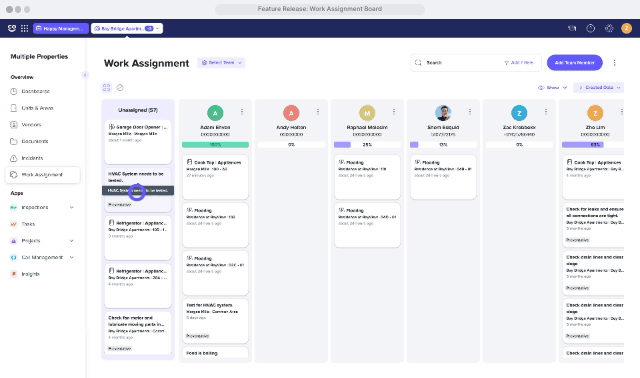
Task: Open Andy's column three-dot menu
Action: 318,111
